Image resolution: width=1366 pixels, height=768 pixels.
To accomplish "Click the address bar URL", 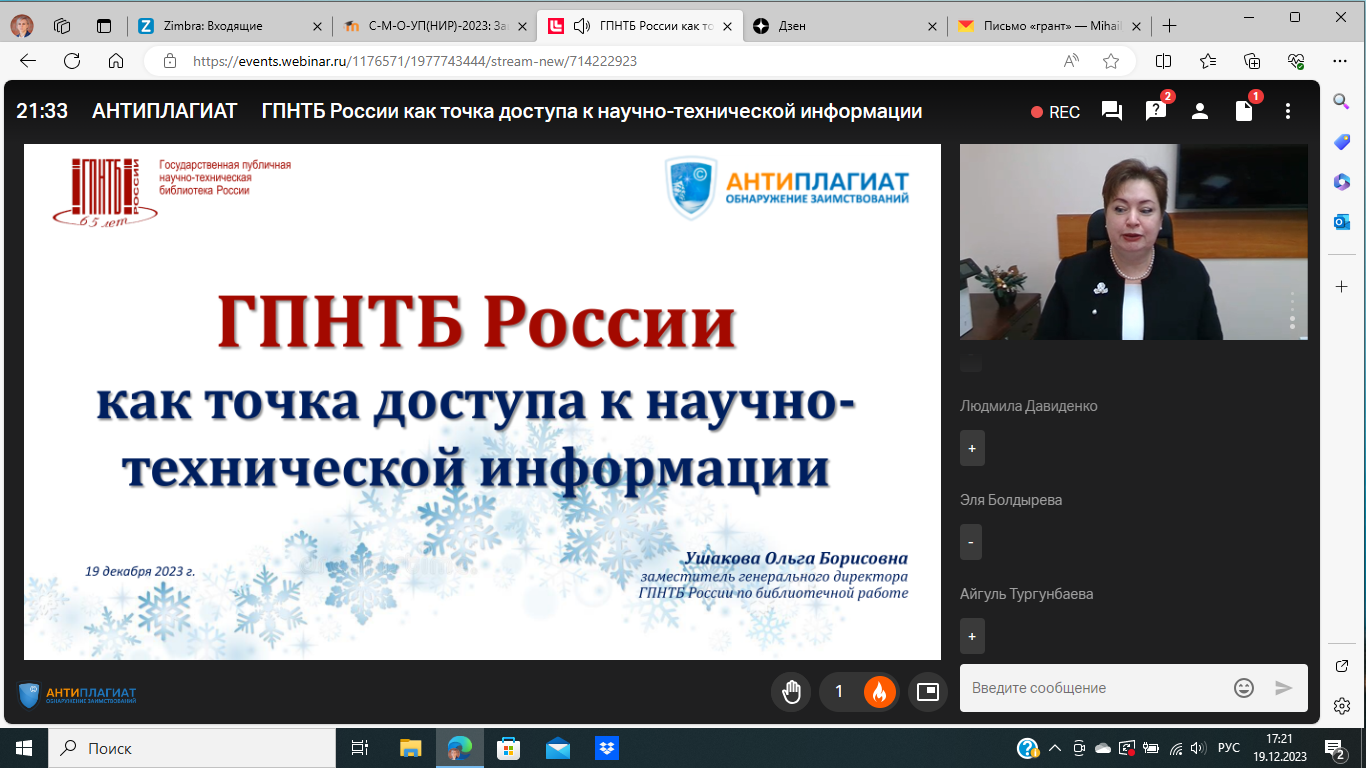I will click(x=415, y=61).
